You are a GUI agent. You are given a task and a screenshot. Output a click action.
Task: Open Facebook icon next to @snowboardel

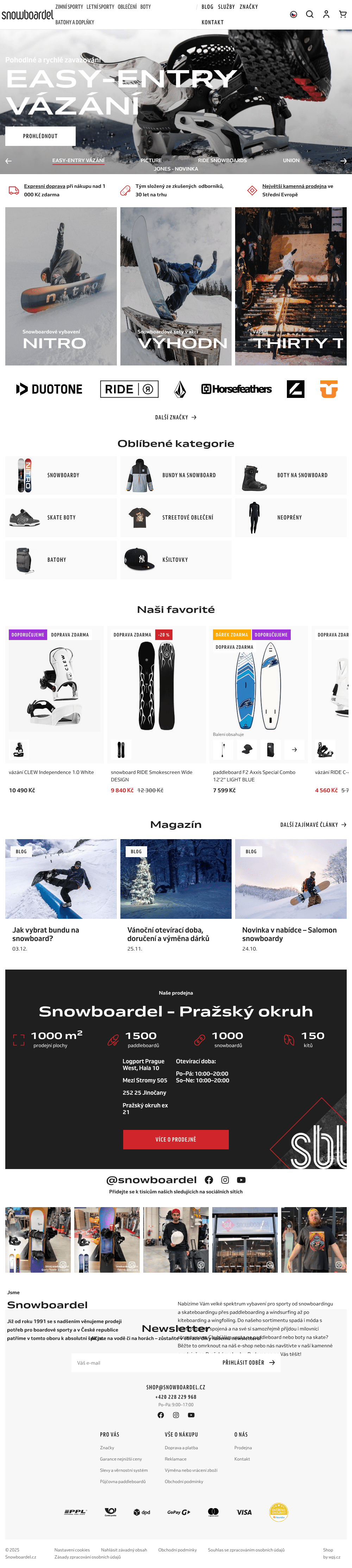(x=208, y=1180)
